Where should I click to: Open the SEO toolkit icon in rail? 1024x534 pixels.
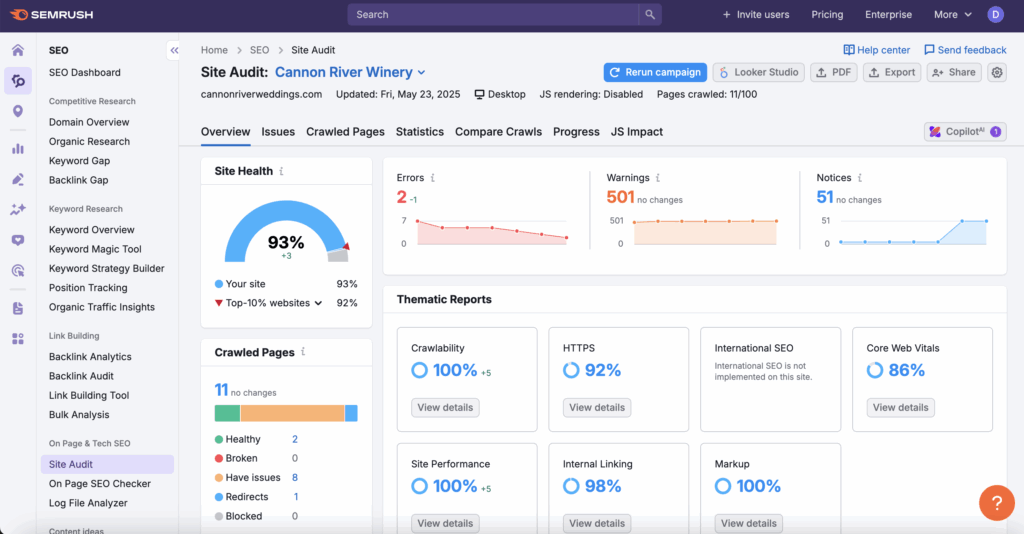click(x=18, y=81)
